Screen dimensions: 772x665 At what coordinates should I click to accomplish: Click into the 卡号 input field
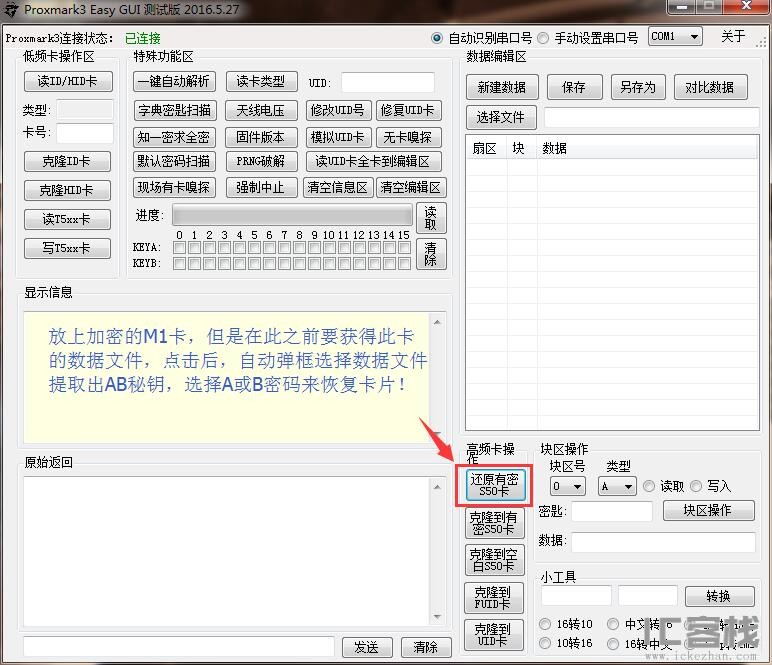85,133
